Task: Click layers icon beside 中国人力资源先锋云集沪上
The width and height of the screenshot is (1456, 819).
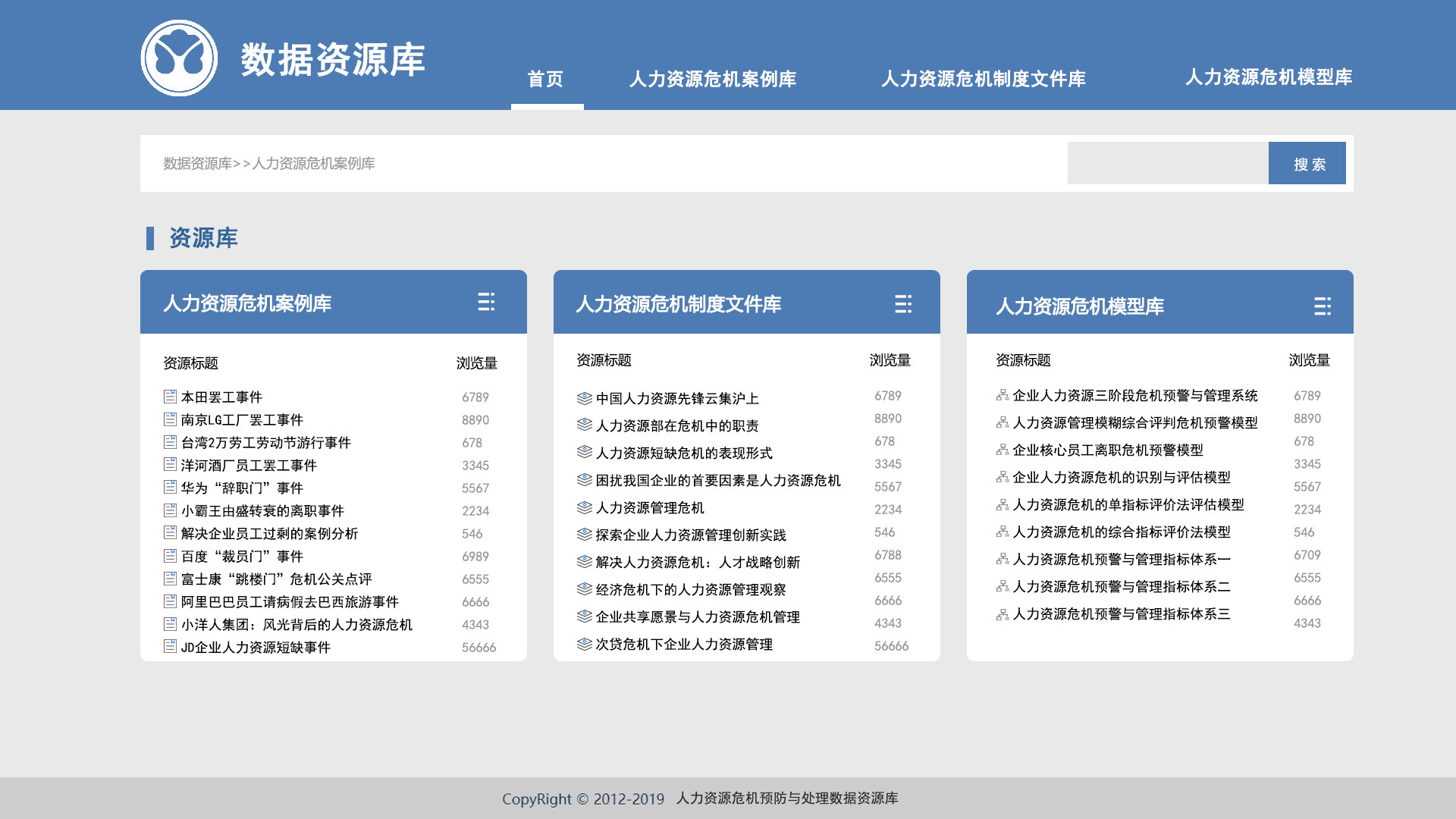Action: 584,398
